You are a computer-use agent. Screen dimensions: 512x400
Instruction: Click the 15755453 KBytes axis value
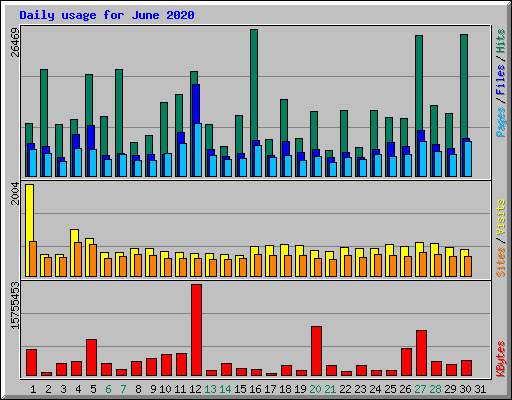(x=15, y=305)
